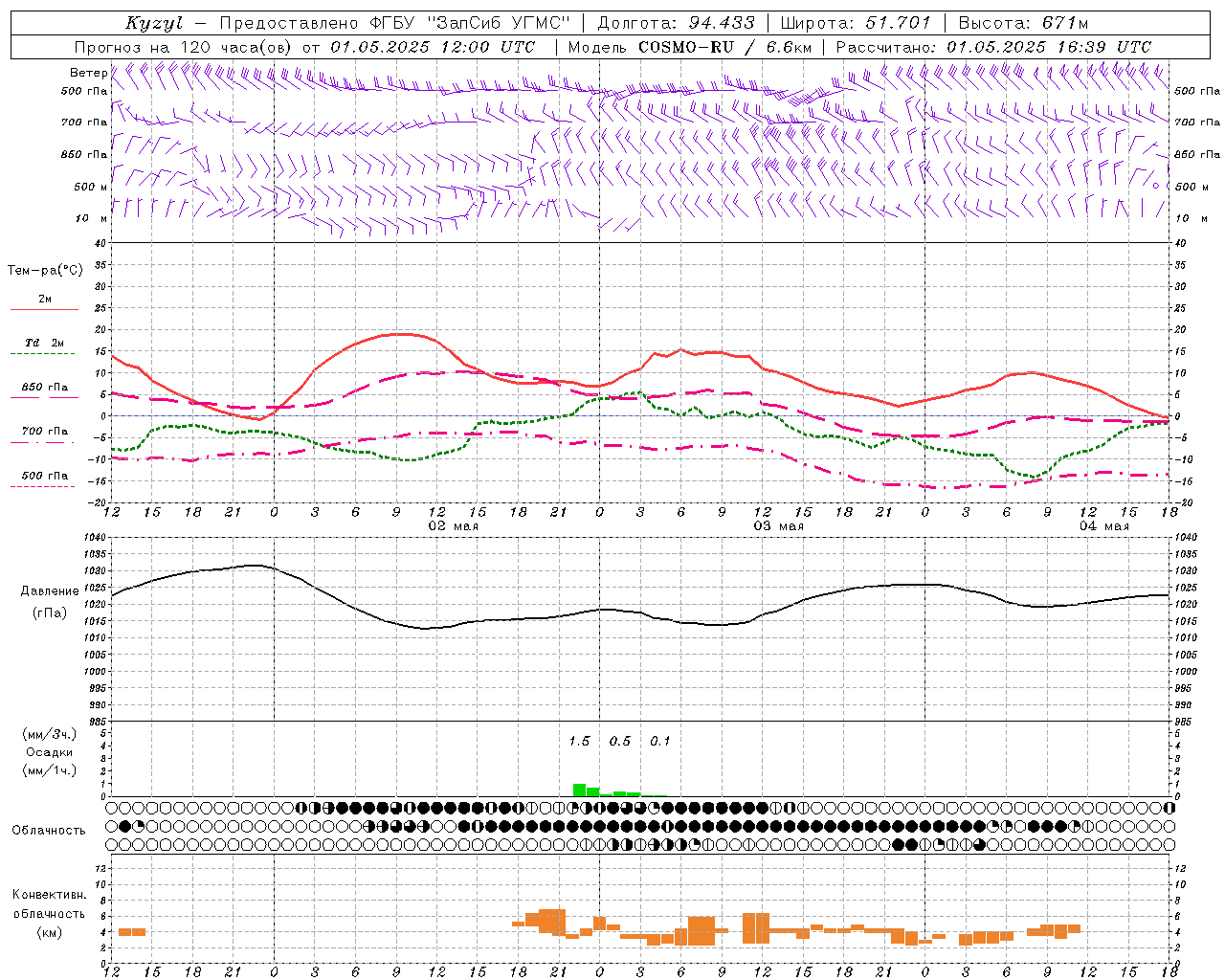This screenshot has width=1225, height=980.
Task: Click the "Высота: 671м" header field
Action: point(1023,23)
